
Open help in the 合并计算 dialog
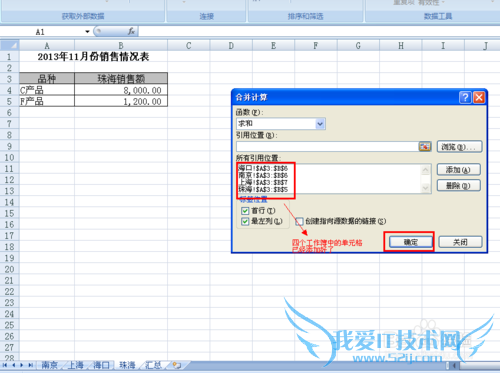(465, 97)
